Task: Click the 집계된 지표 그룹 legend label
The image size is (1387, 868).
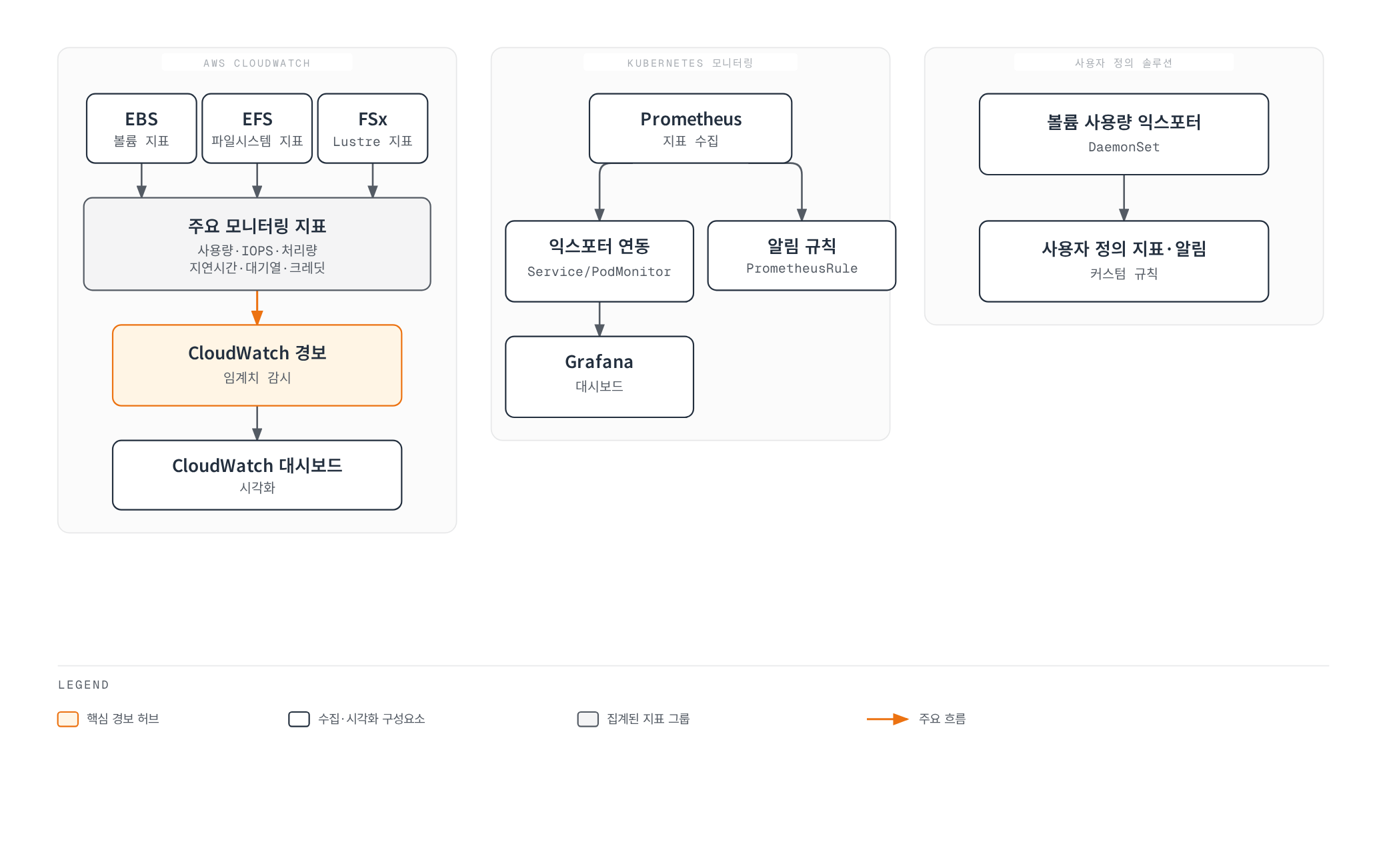Action: [x=648, y=719]
